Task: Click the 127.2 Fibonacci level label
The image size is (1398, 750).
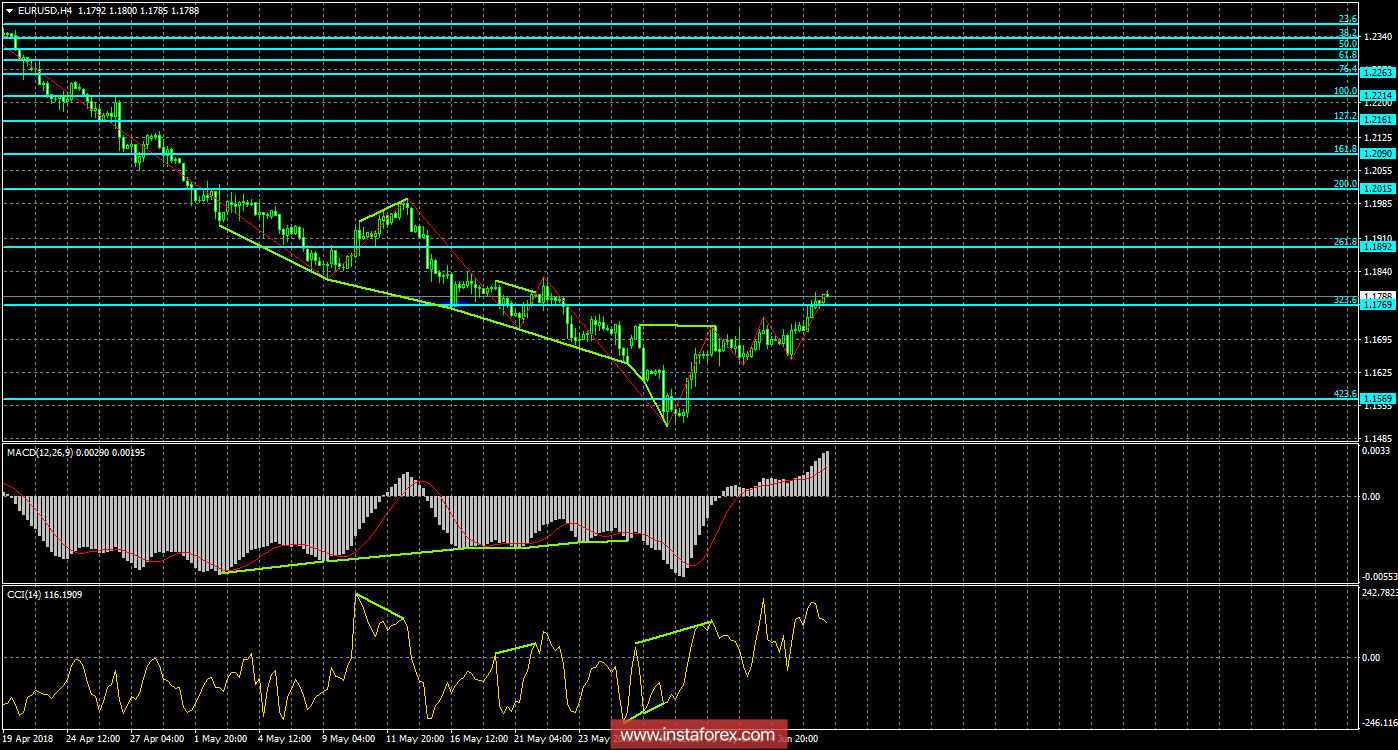Action: pyautogui.click(x=1345, y=116)
